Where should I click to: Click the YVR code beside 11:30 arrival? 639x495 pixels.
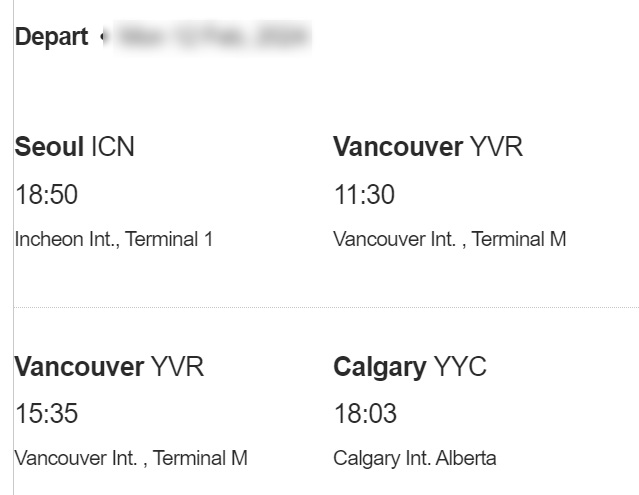496,148
